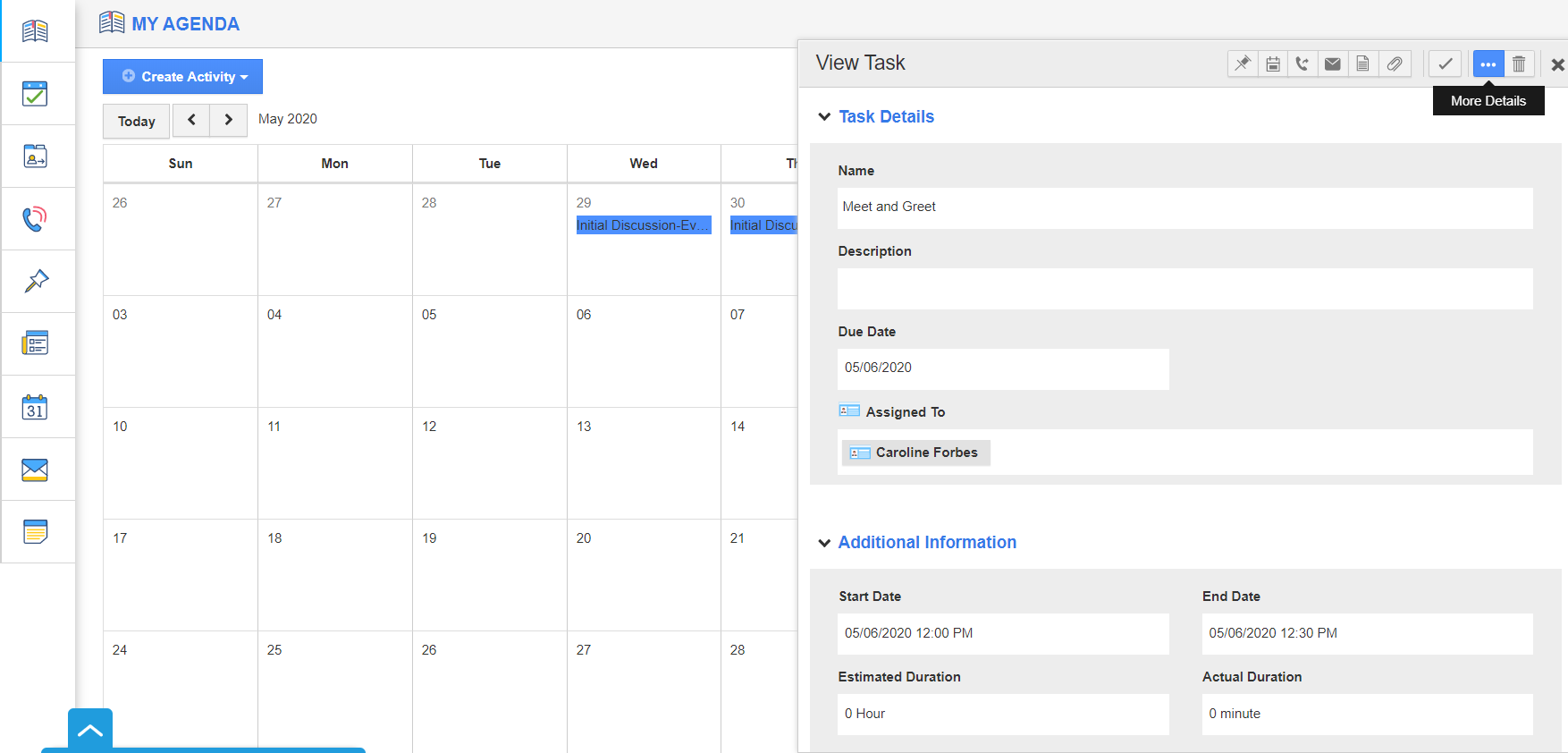This screenshot has height=753, width=1568.
Task: Delete the task using the trash icon
Action: [1519, 63]
